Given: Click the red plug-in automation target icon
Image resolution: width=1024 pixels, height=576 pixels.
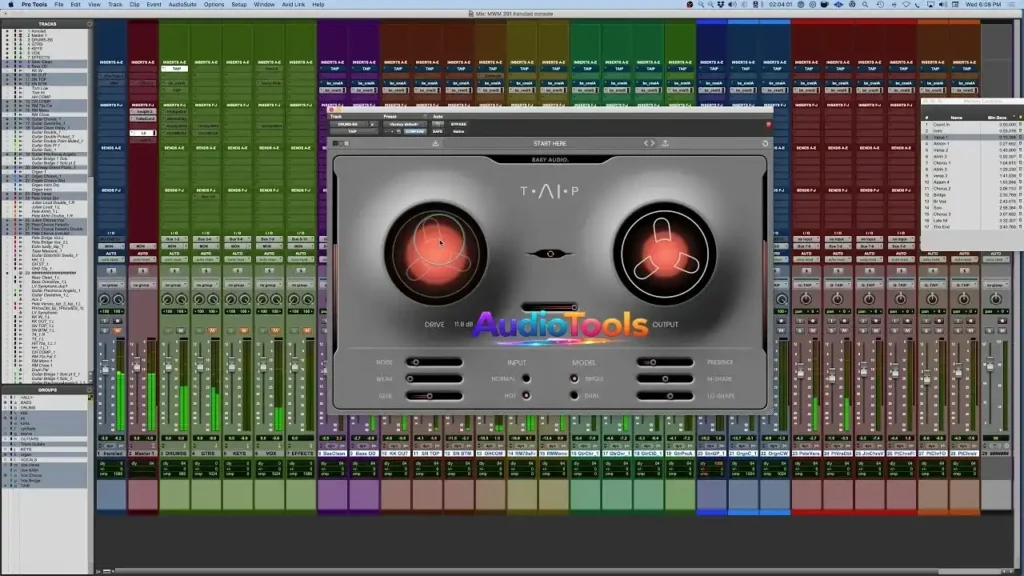Looking at the screenshot, I should (769, 124).
